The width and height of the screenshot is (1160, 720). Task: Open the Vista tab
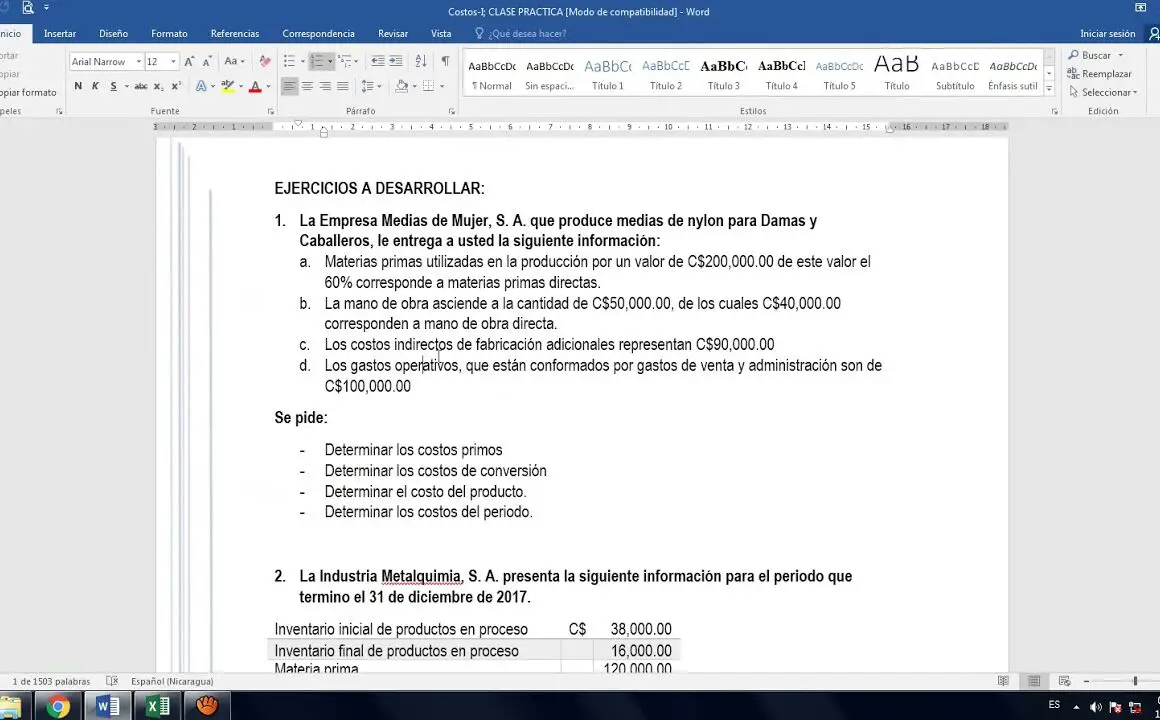[441, 33]
